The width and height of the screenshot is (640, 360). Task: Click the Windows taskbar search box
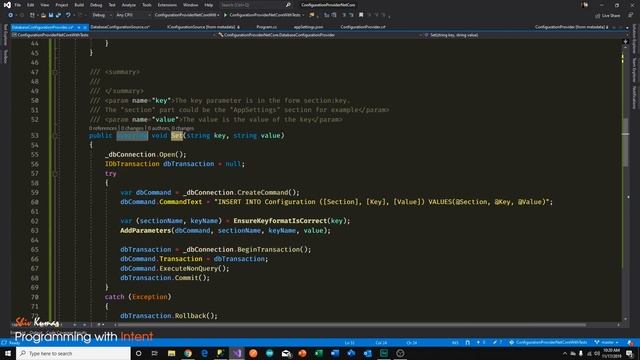point(73,353)
